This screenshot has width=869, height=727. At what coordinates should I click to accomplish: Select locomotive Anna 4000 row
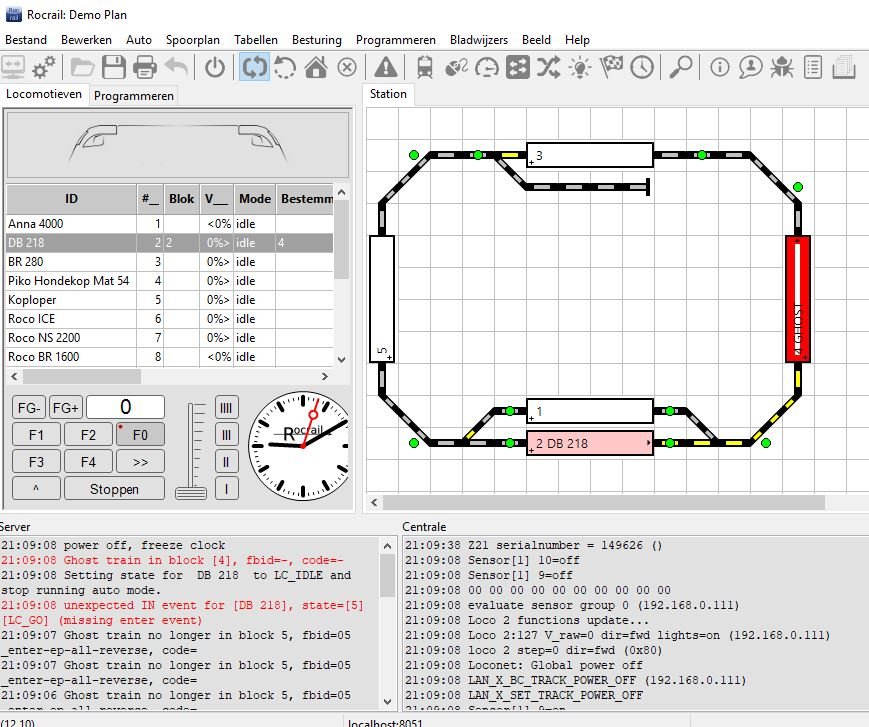tap(170, 224)
